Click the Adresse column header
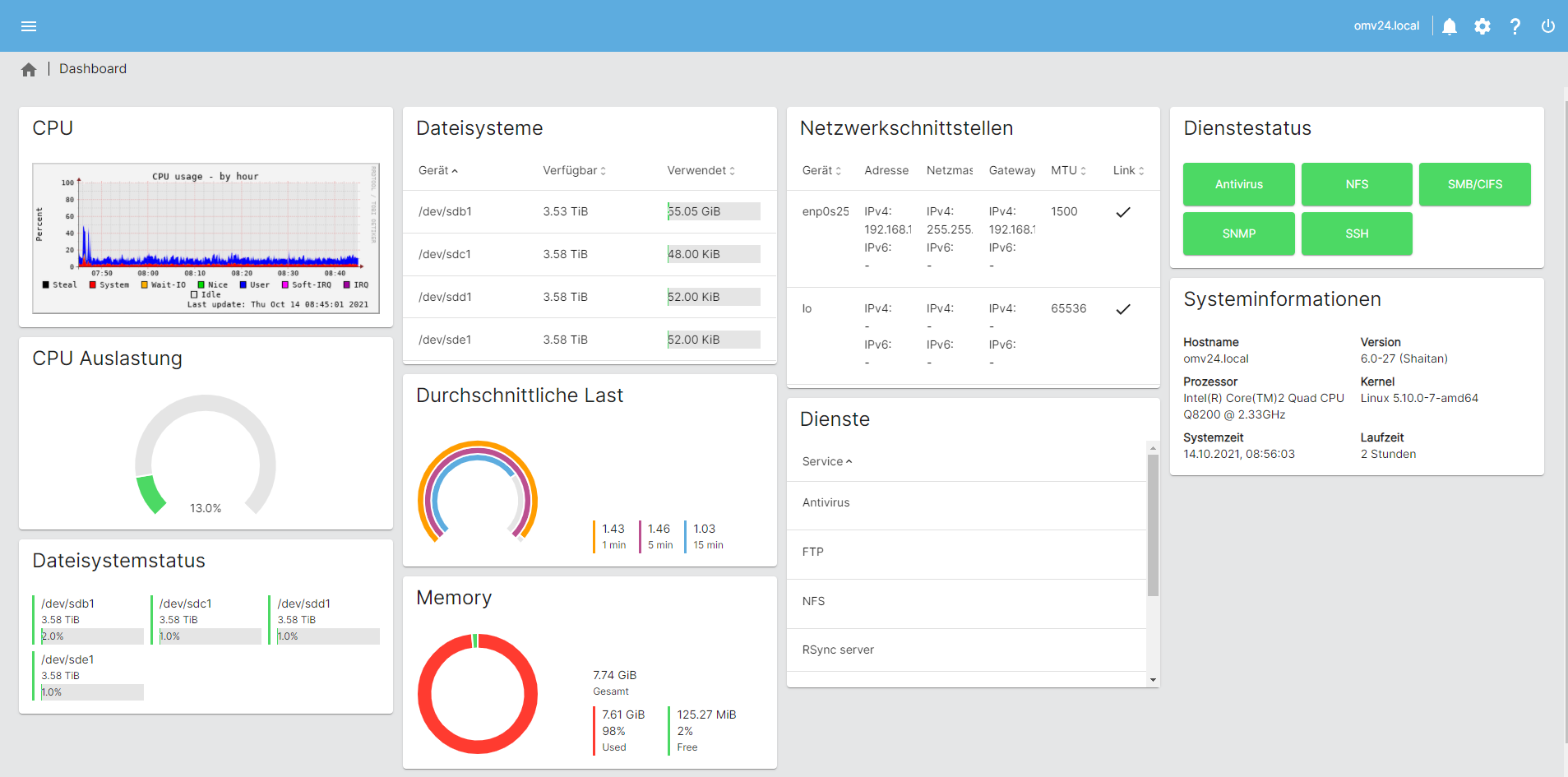 click(x=886, y=170)
